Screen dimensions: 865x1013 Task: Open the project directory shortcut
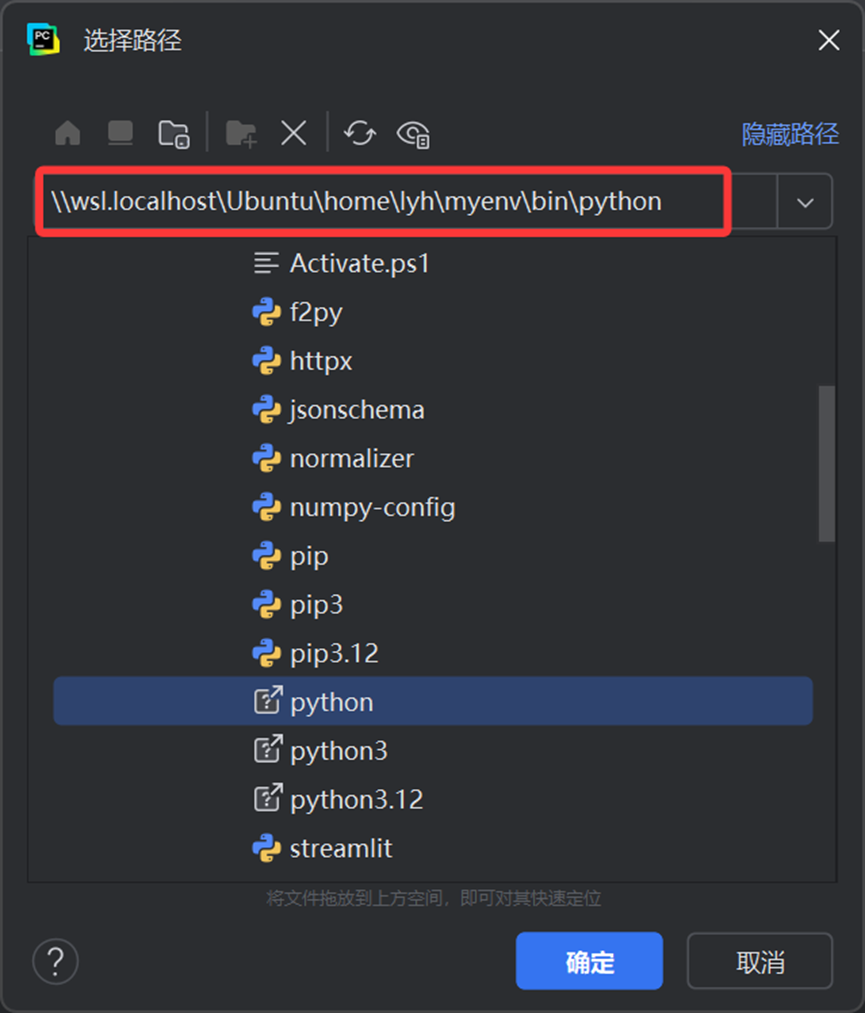click(x=173, y=132)
